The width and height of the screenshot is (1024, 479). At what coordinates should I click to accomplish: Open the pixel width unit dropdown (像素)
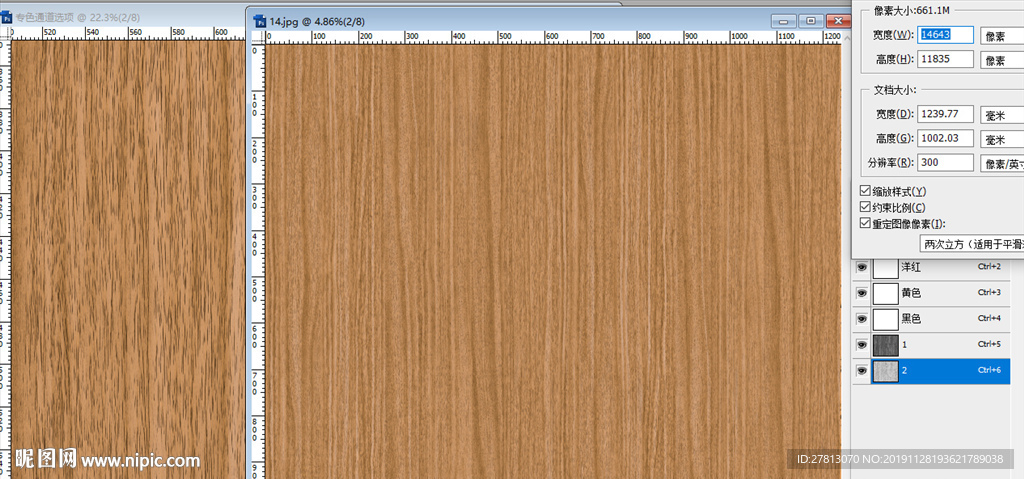[1002, 35]
